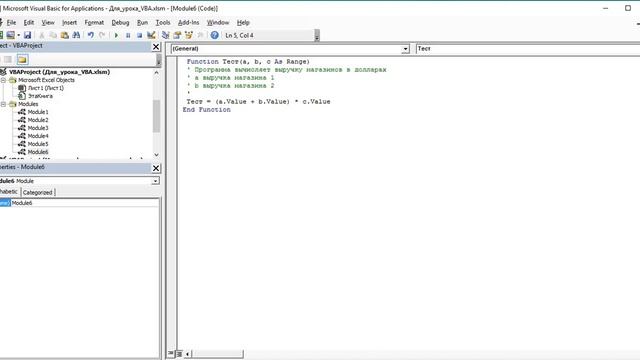The image size is (640, 360).
Task: Open the Tools menu
Action: [x=163, y=22]
